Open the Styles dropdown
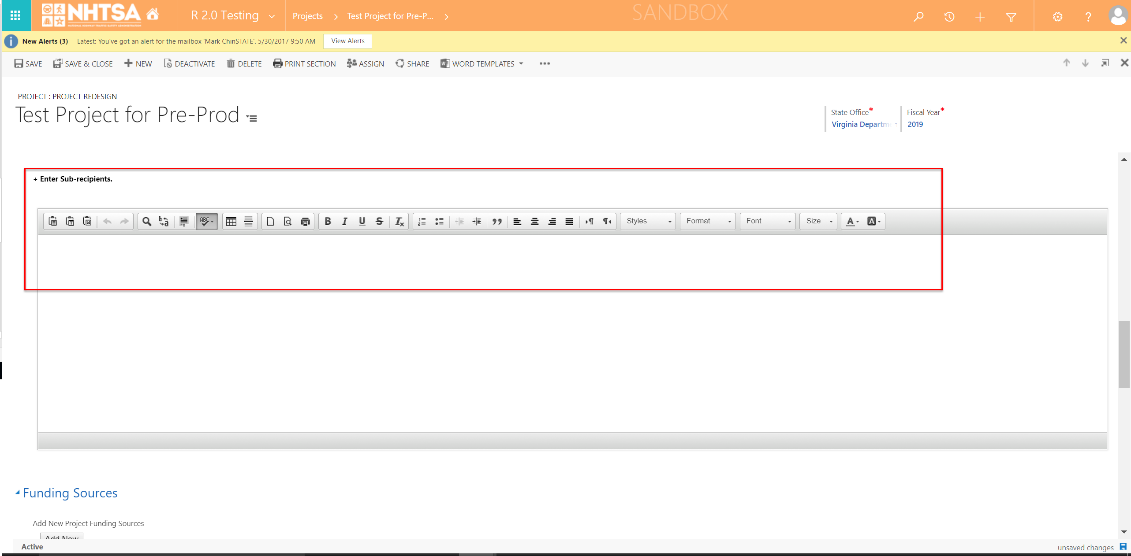Screen dimensions: 1131x556 coord(648,221)
